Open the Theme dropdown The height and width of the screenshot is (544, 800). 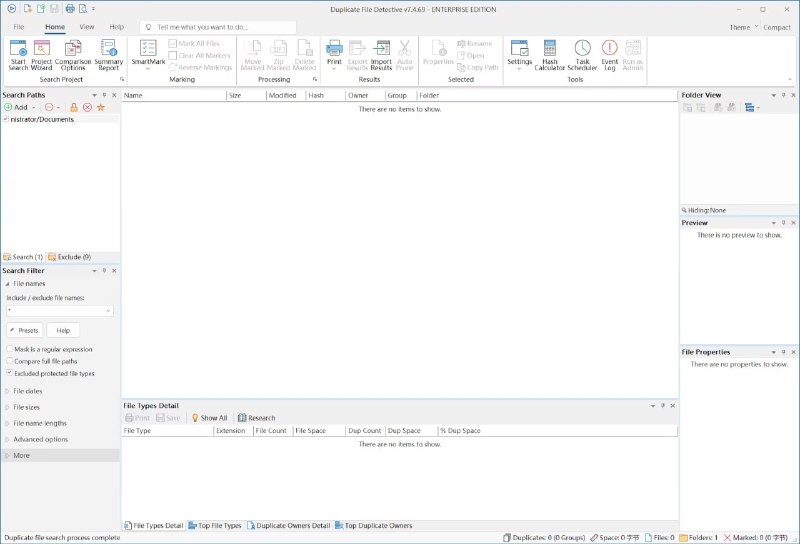coord(744,28)
